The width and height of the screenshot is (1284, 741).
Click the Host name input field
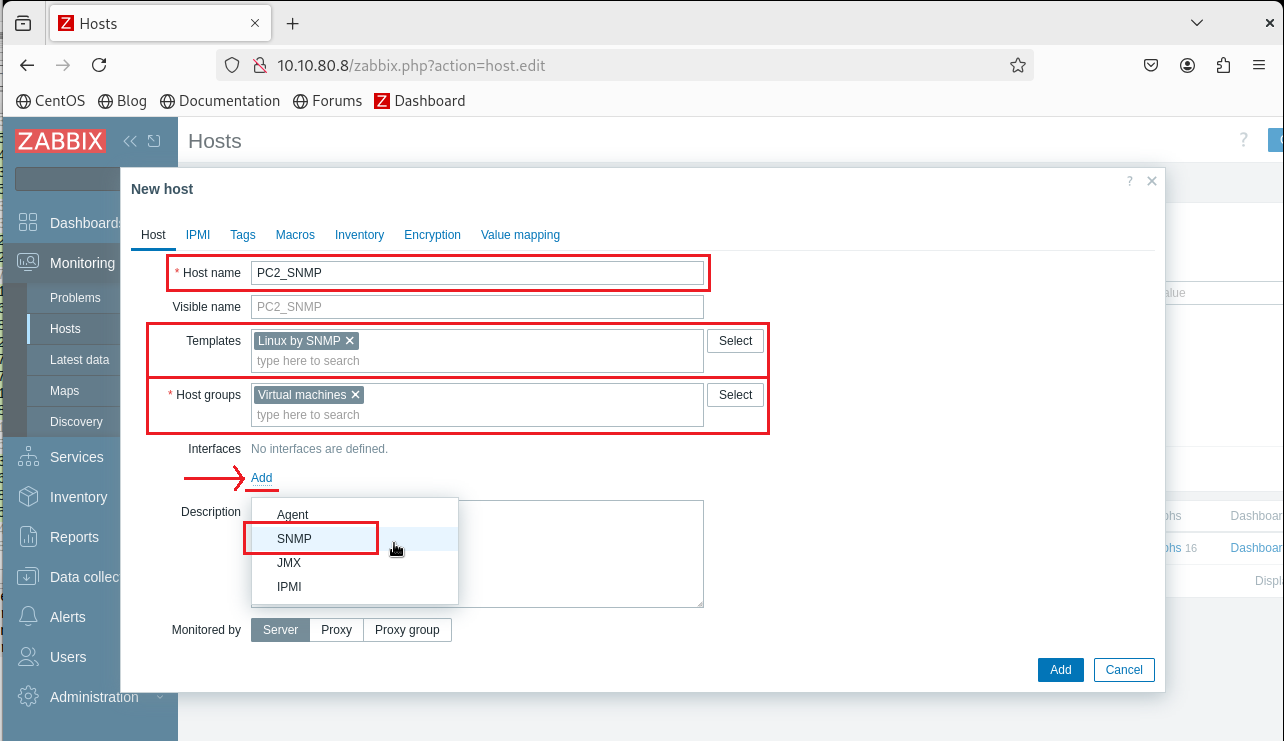pyautogui.click(x=477, y=273)
